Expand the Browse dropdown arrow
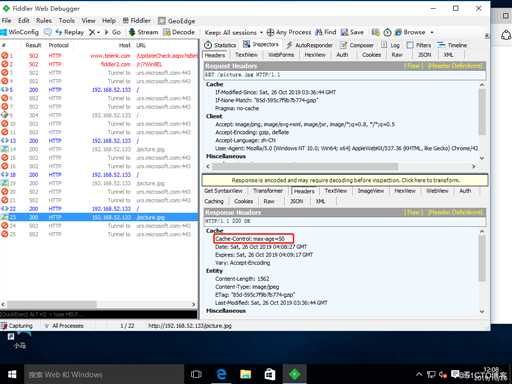 pos(432,32)
